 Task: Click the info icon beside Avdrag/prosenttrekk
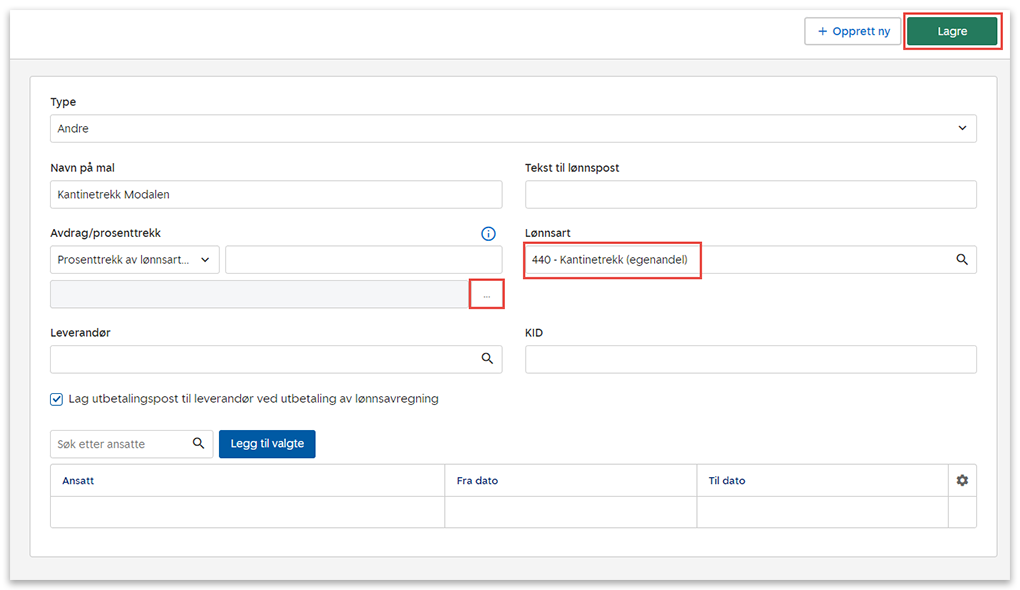[x=488, y=234]
